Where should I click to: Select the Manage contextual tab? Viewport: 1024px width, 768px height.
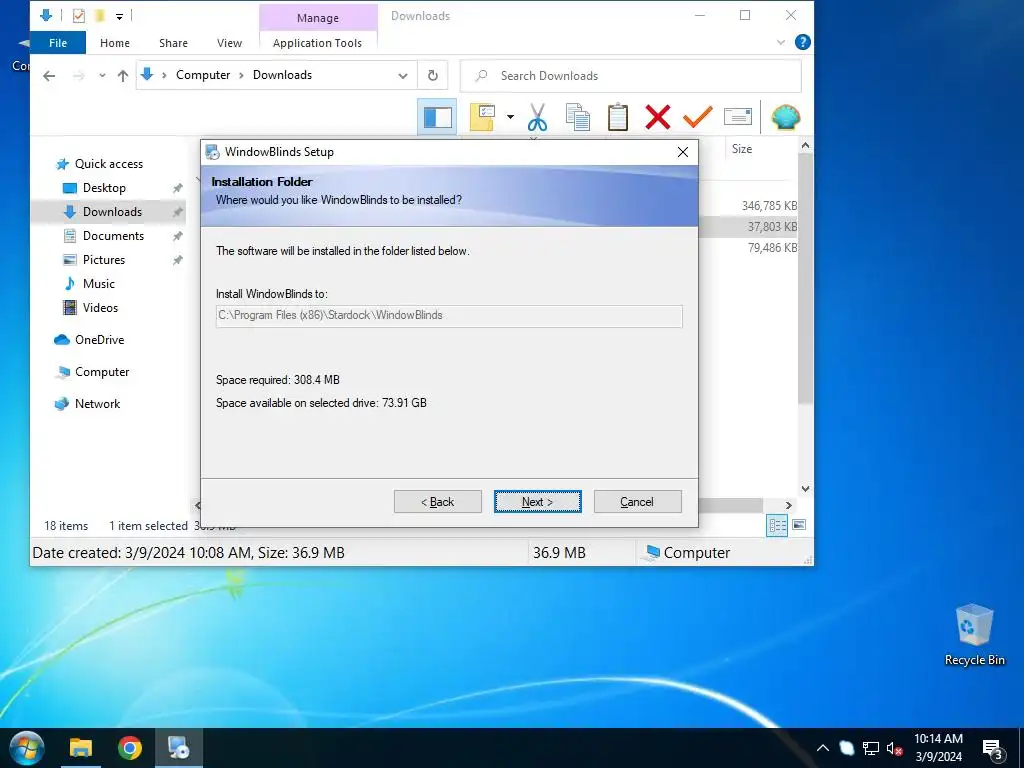click(x=318, y=18)
